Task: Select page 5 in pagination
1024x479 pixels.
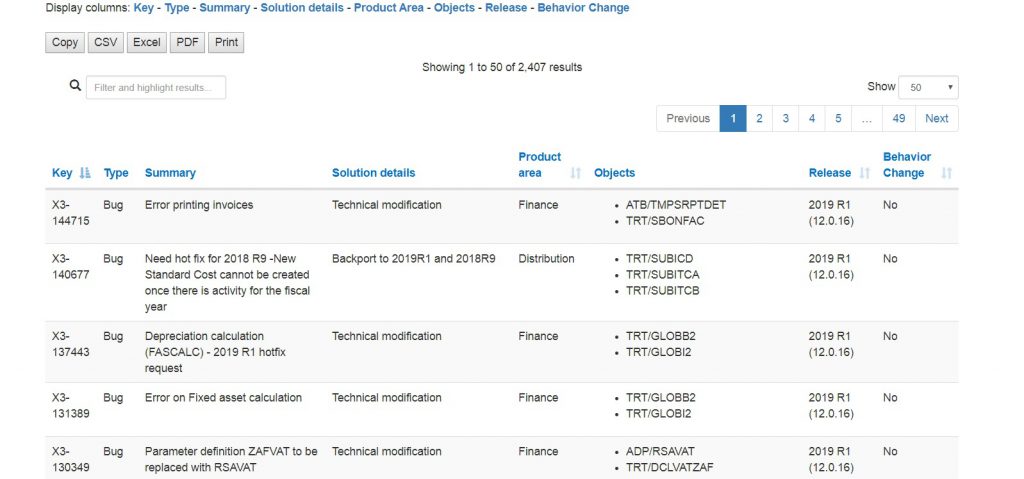Action: coord(838,118)
